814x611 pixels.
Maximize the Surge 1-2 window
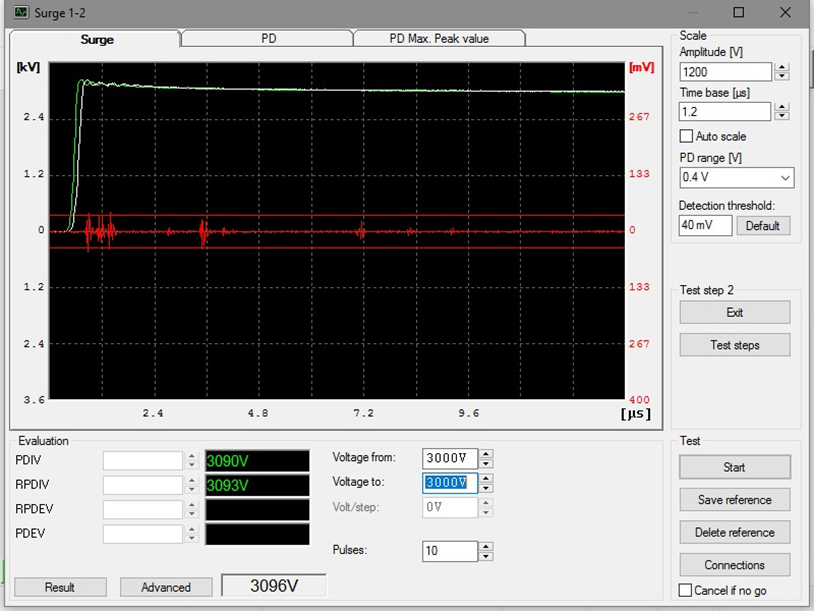tap(738, 12)
